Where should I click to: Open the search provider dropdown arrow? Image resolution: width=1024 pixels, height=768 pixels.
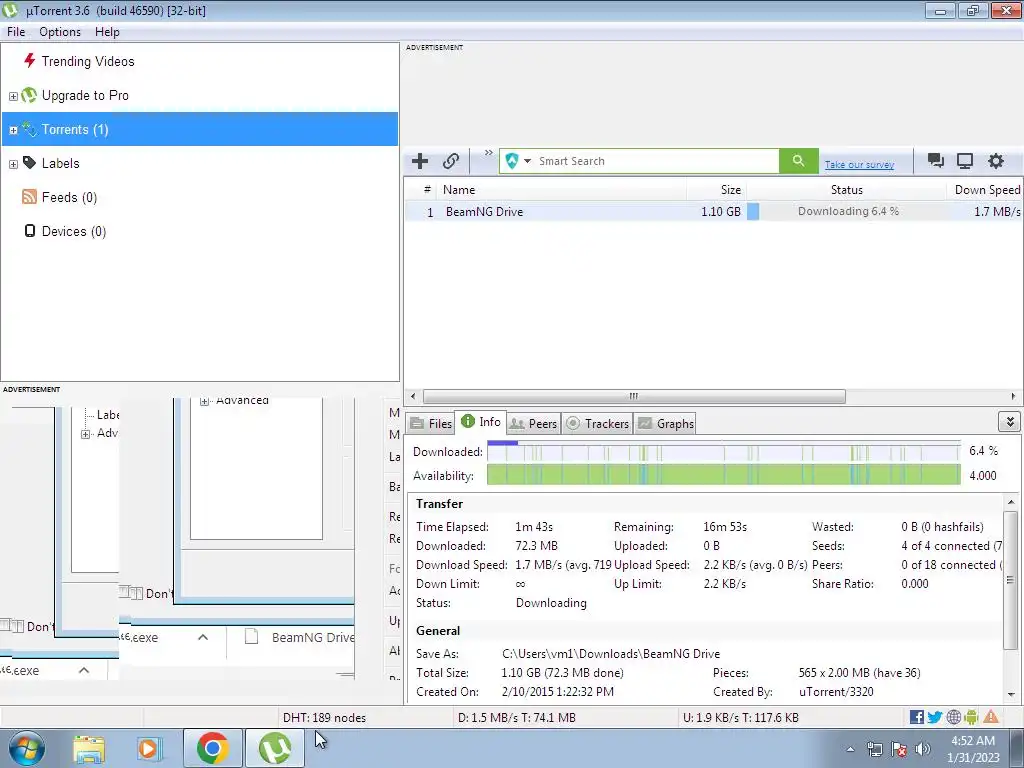(527, 161)
